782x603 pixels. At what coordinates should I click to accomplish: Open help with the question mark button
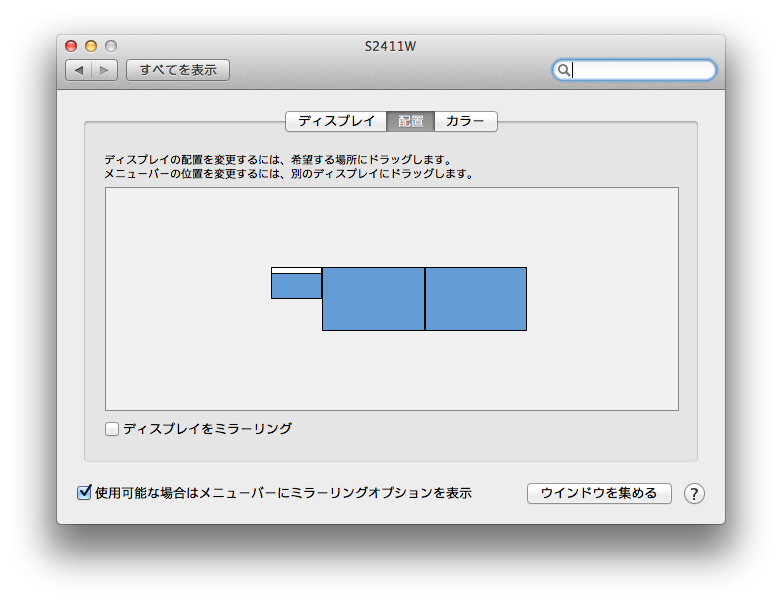click(694, 494)
